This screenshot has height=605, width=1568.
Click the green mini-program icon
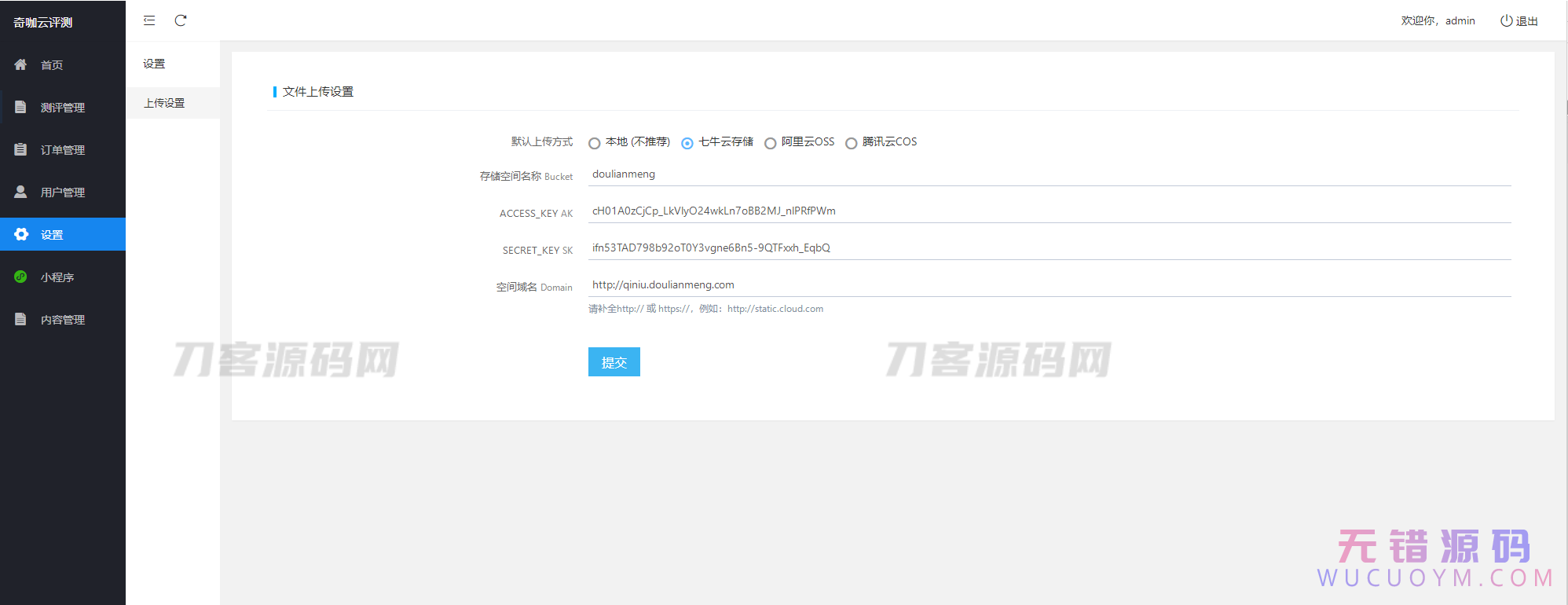20,277
